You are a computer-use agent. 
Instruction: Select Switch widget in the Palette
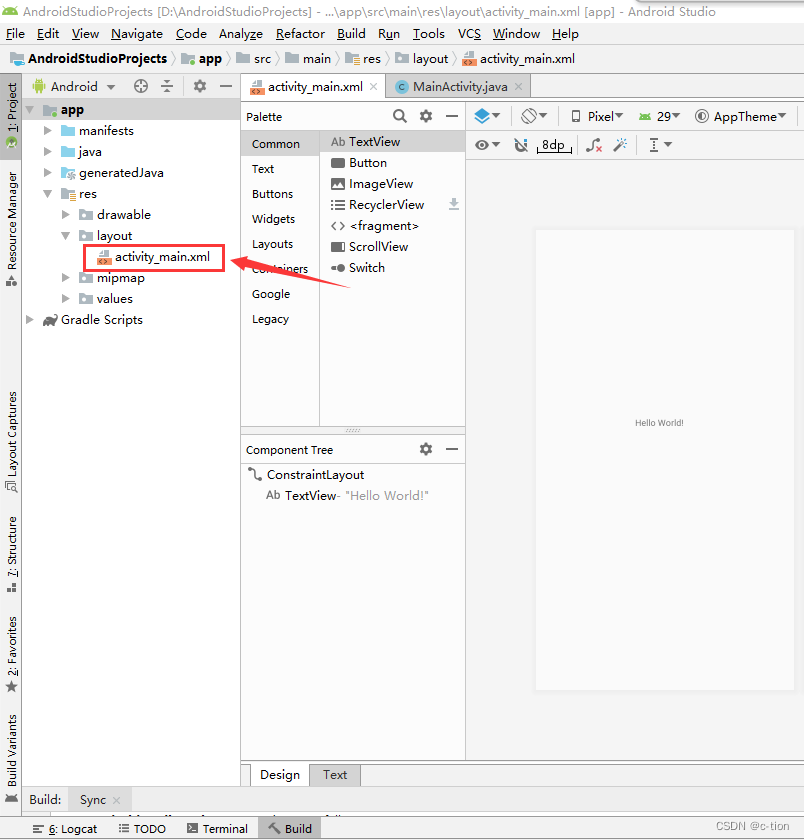pos(392,268)
